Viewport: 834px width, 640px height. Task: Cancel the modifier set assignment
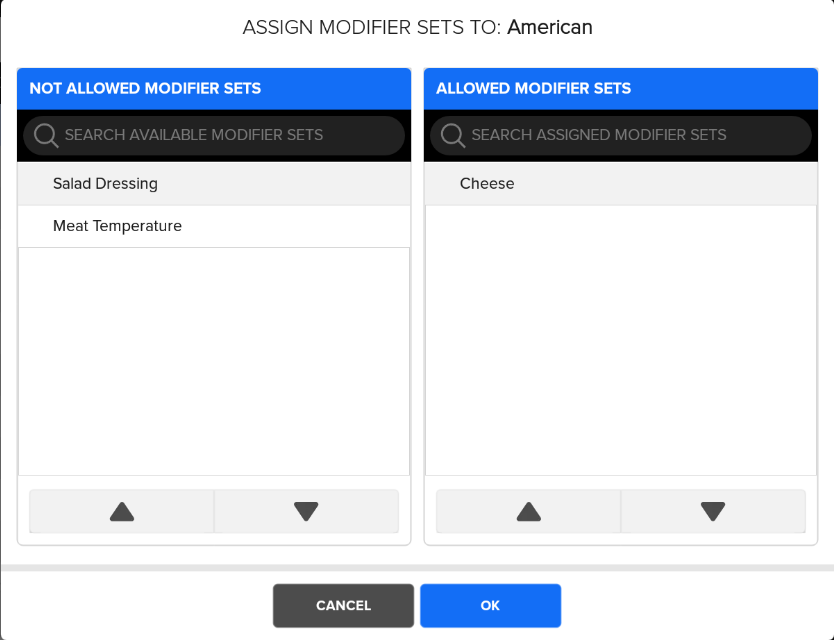pyautogui.click(x=343, y=605)
